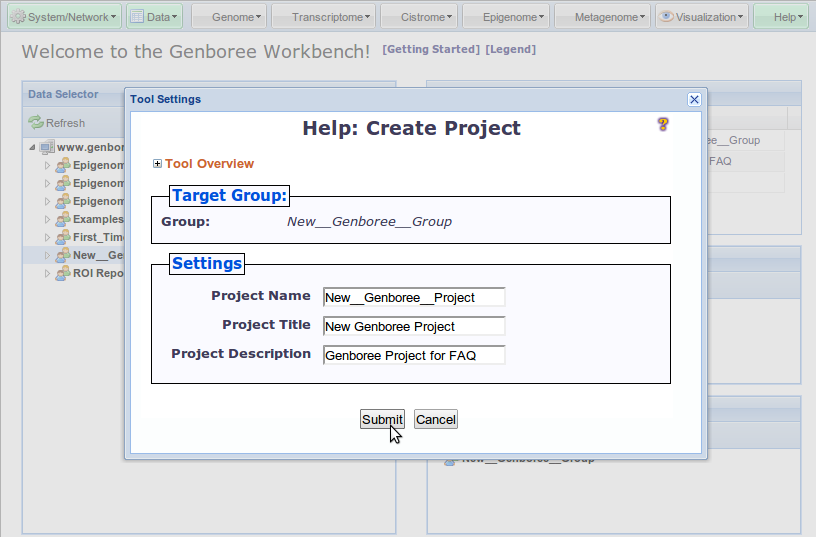Expand the Tool Overview section
The image size is (816, 537).
tap(158, 164)
